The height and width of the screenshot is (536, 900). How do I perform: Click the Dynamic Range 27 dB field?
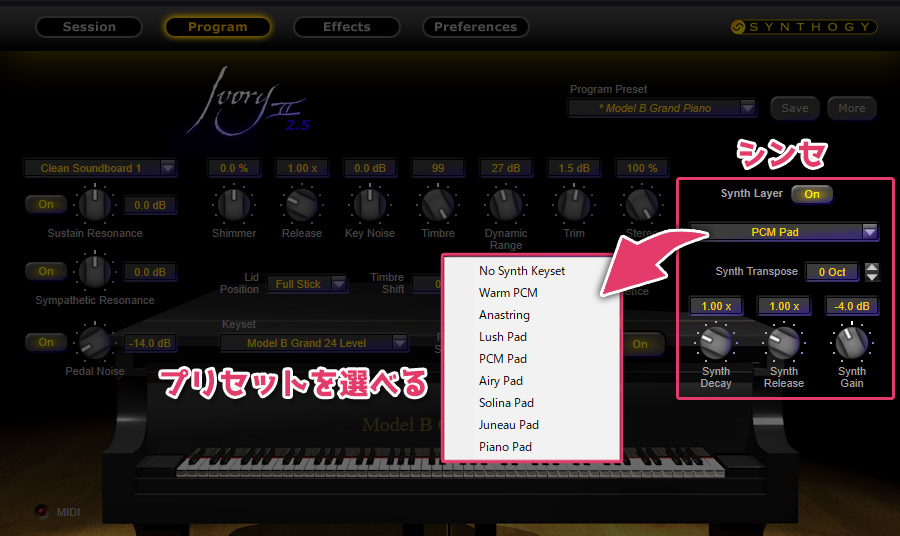click(506, 168)
